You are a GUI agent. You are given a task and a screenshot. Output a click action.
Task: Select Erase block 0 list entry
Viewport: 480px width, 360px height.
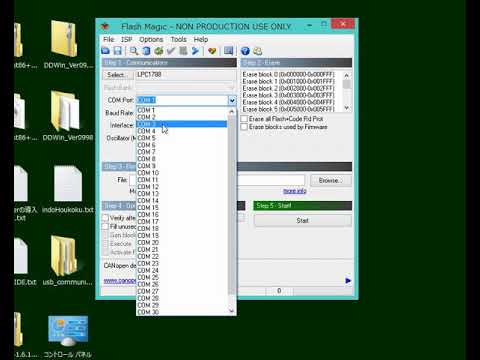289,74
